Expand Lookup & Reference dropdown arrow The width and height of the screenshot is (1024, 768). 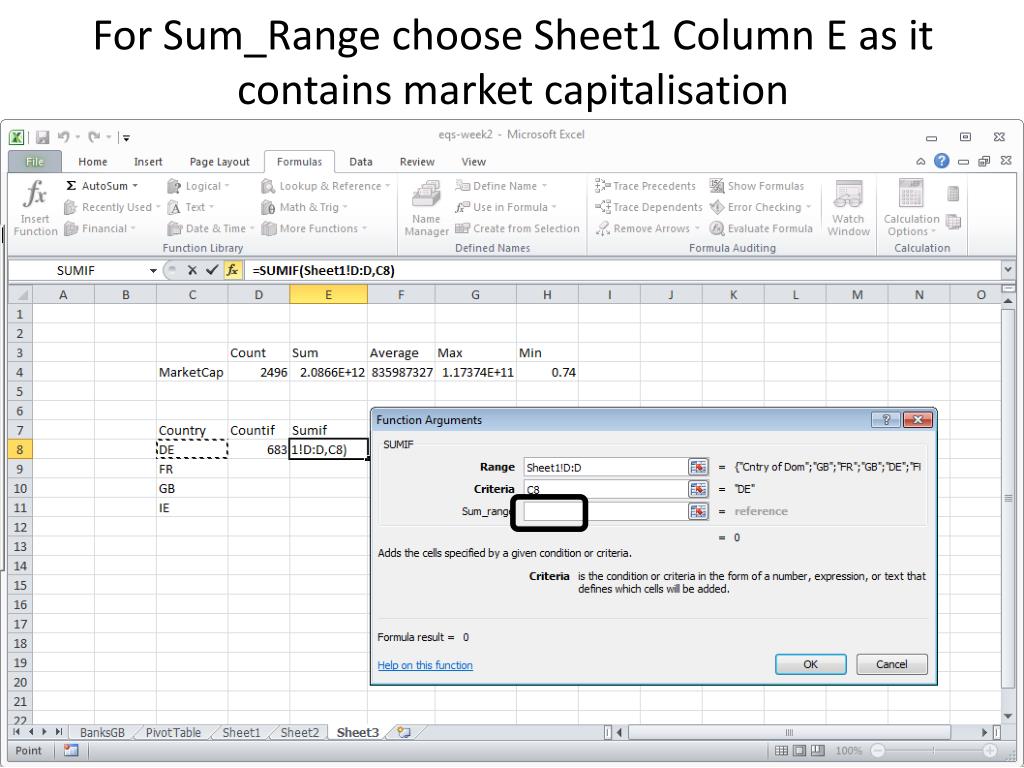[387, 186]
